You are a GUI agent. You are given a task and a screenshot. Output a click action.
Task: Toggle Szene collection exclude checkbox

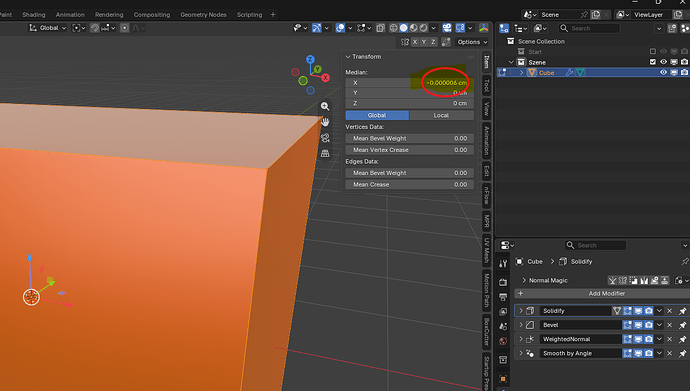(653, 62)
